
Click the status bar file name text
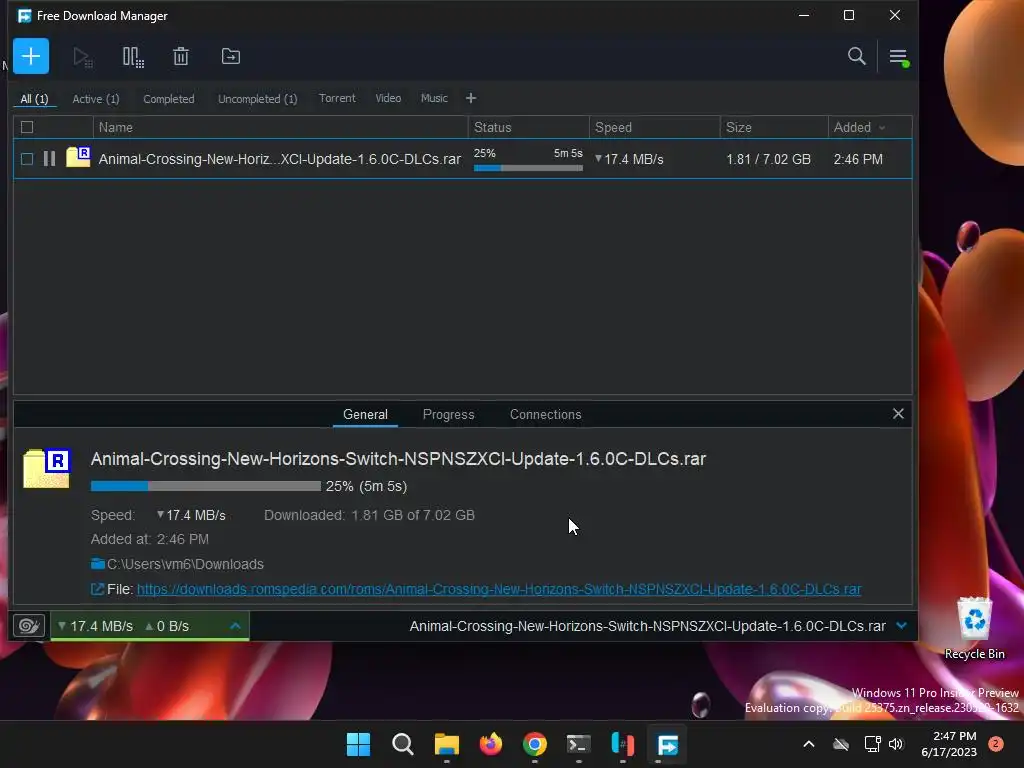647,626
